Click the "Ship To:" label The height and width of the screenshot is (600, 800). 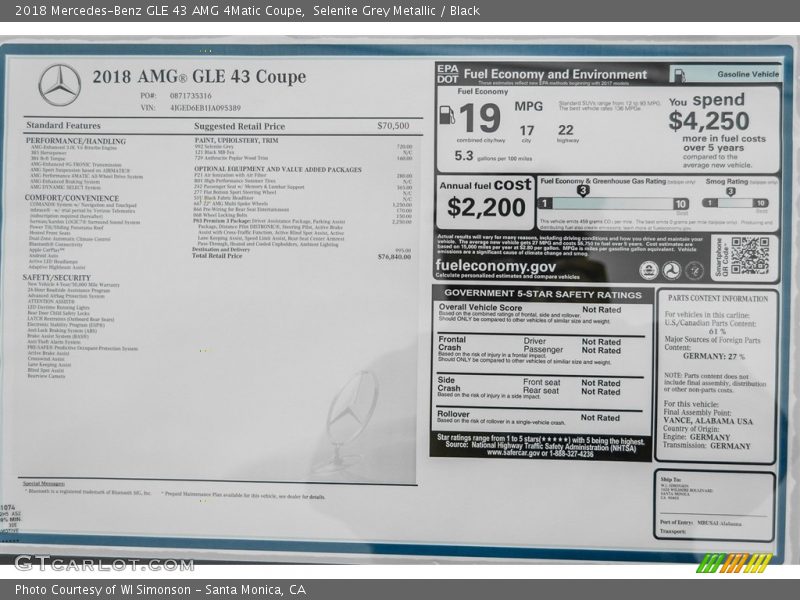click(x=670, y=480)
